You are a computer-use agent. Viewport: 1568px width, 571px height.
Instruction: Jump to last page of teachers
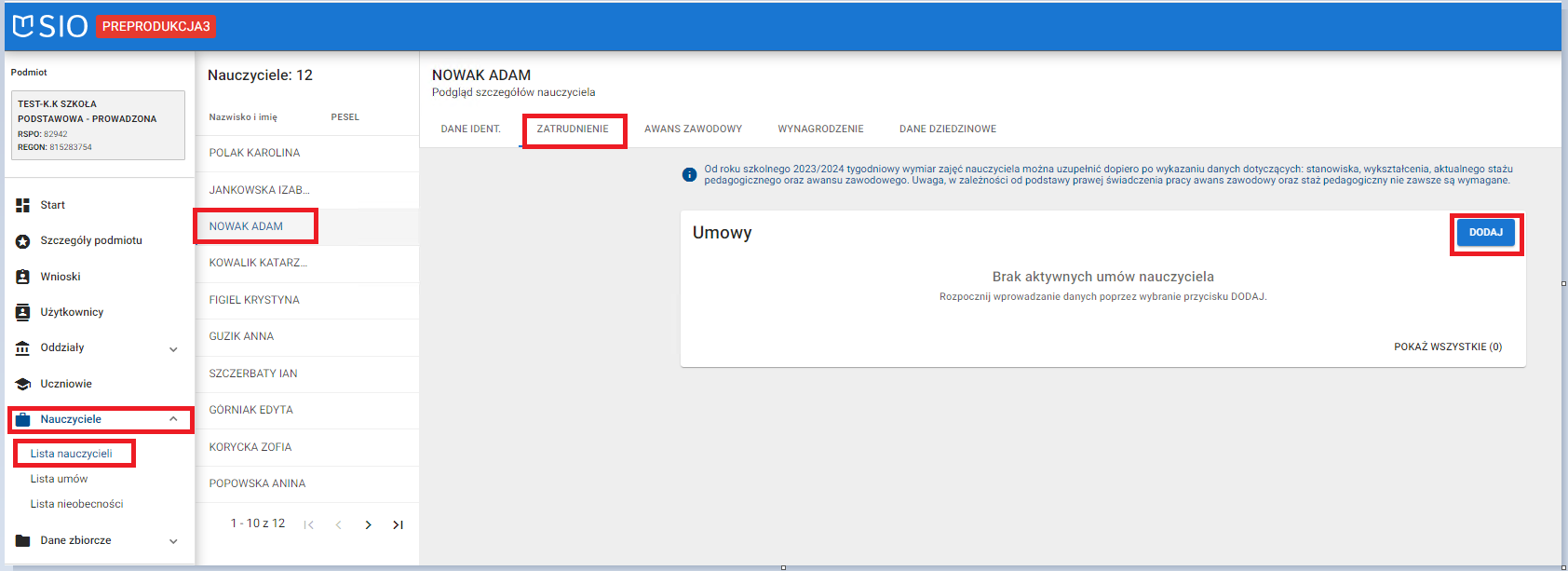tap(399, 525)
